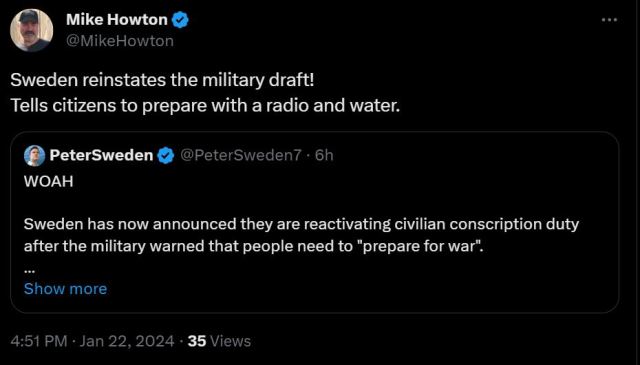Screen dimensions: 640x365
Task: Click PeterSweden's verified checkmark badge
Action: (x=166, y=156)
